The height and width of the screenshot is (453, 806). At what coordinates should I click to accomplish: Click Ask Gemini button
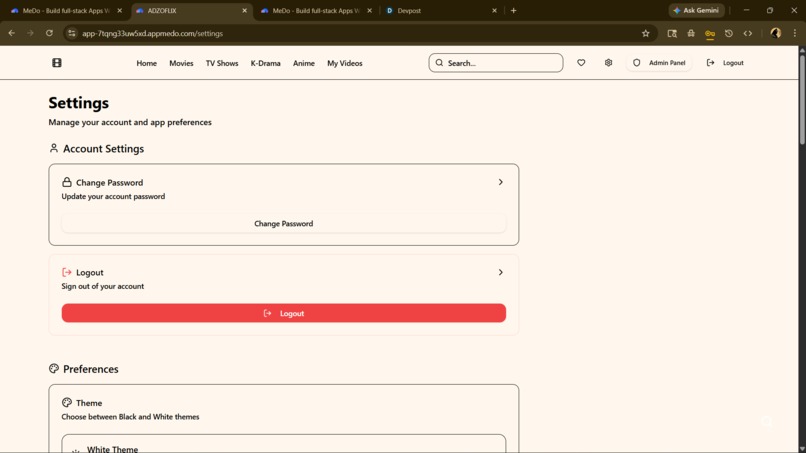(x=697, y=10)
